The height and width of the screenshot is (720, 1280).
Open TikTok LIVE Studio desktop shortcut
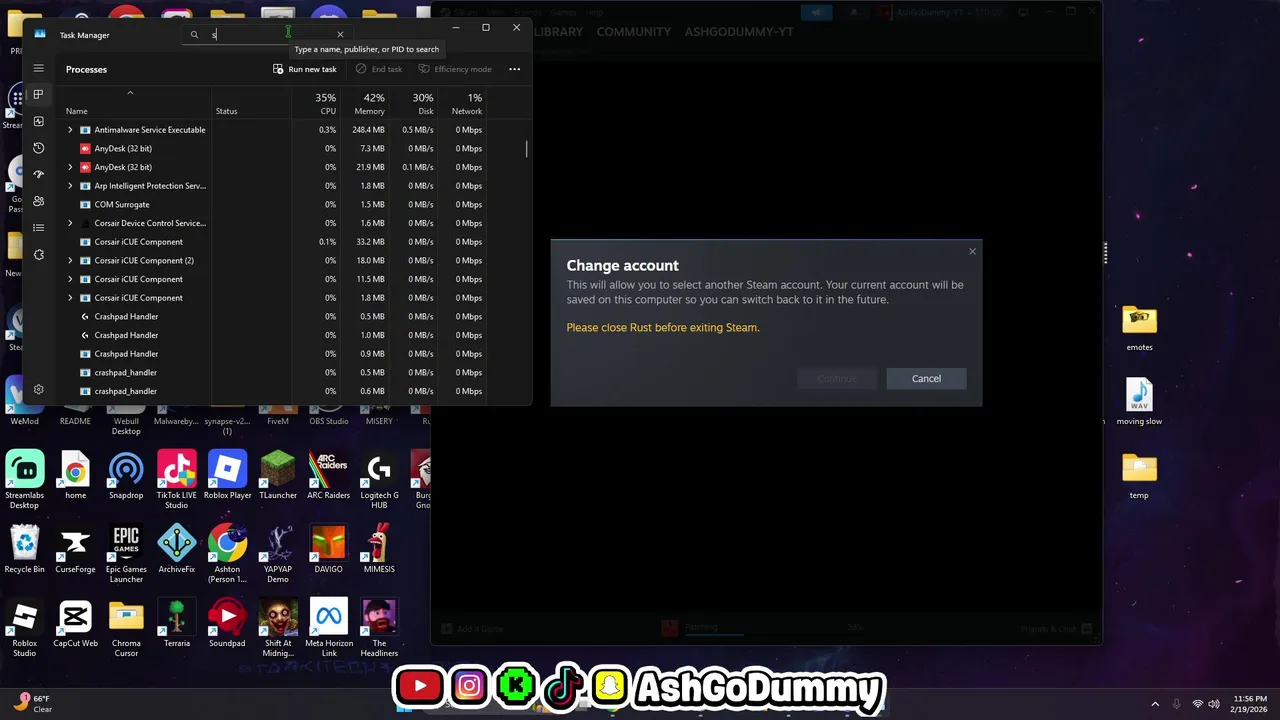click(x=177, y=479)
